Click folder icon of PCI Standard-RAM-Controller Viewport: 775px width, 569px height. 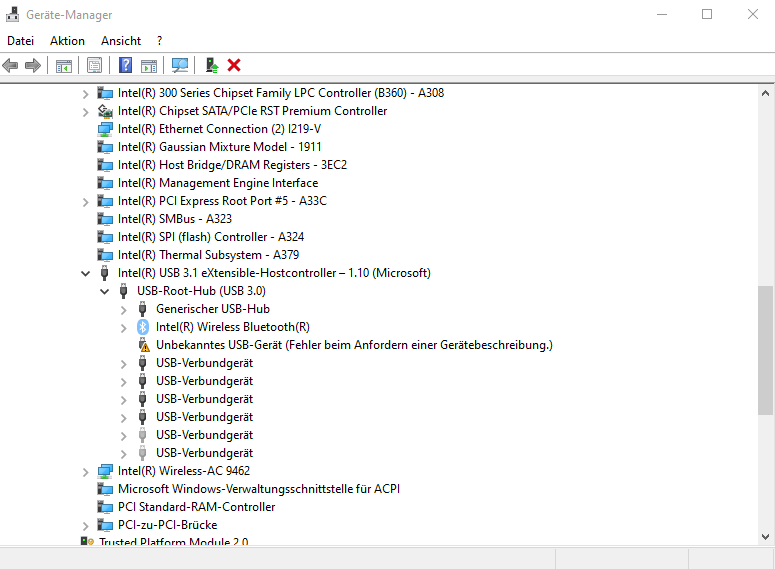coord(105,507)
